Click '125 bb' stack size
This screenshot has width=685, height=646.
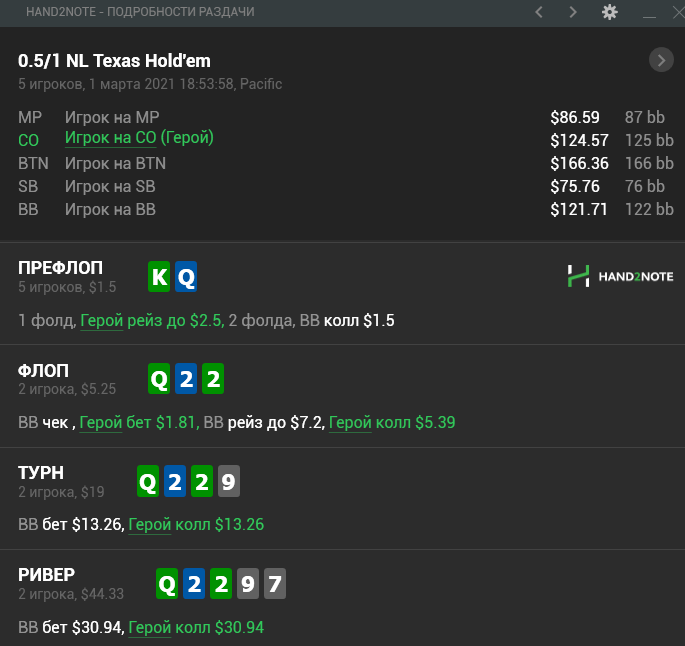tap(649, 140)
